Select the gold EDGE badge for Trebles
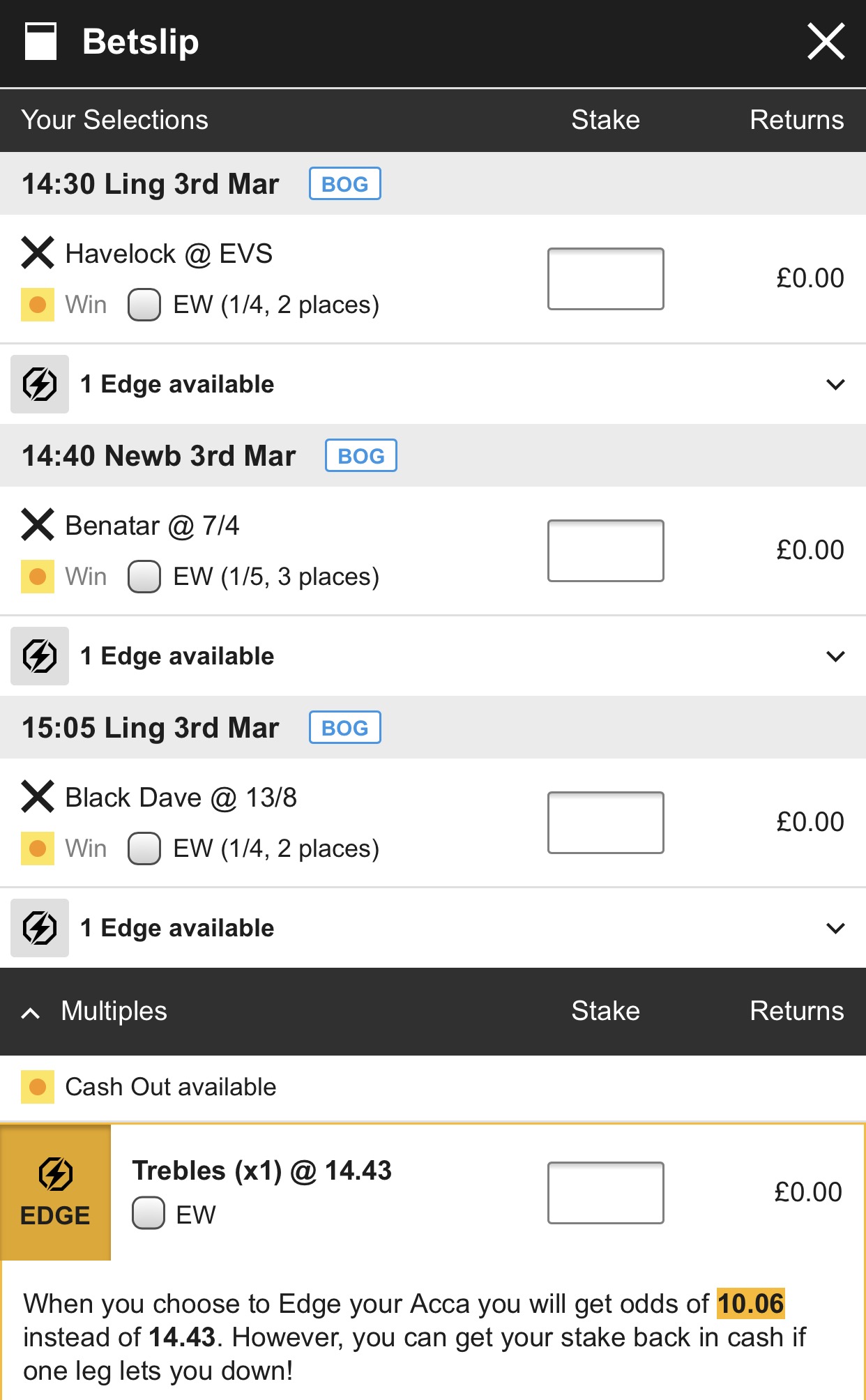This screenshot has height=1400, width=866. [x=56, y=1192]
